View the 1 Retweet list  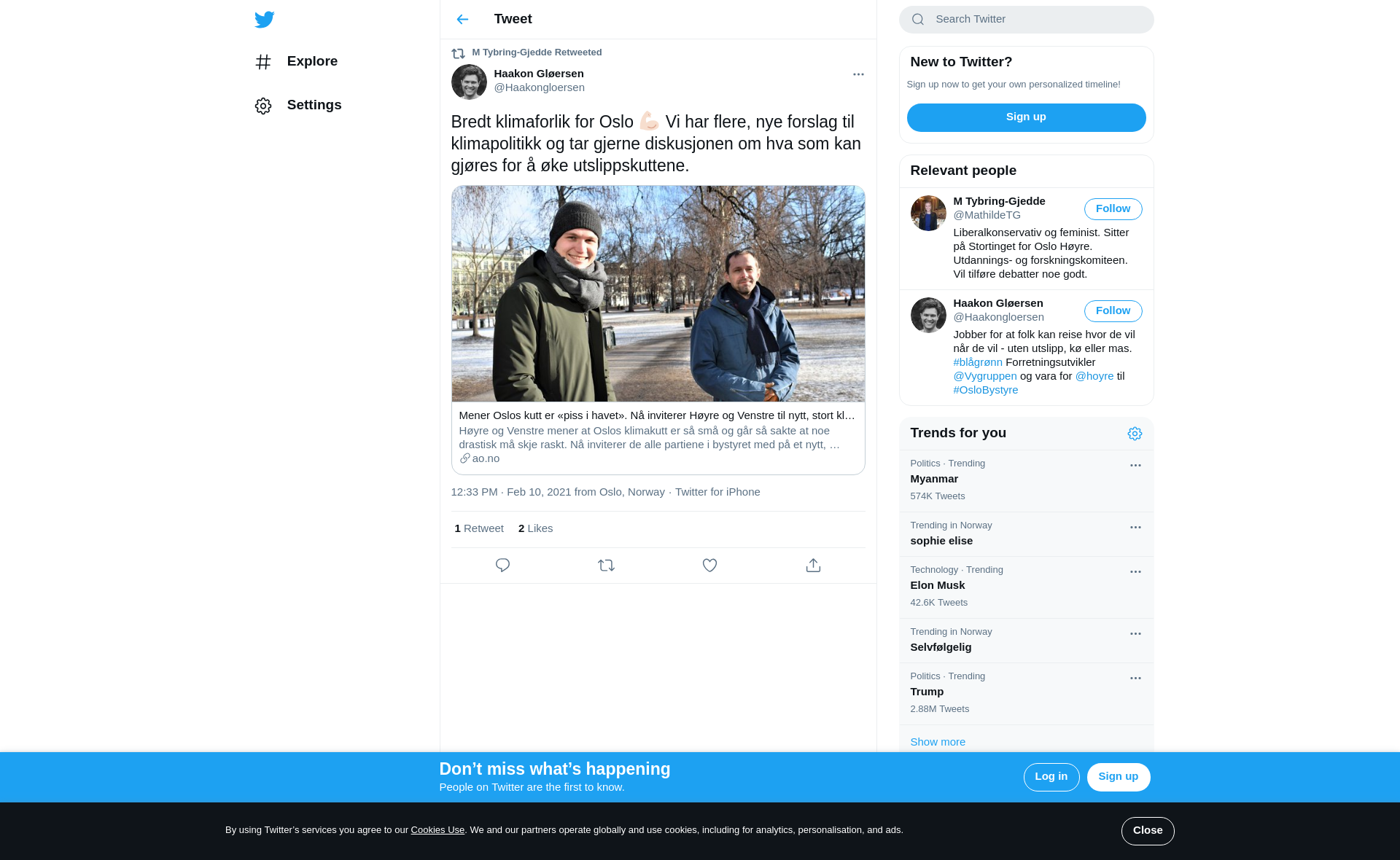(x=479, y=528)
